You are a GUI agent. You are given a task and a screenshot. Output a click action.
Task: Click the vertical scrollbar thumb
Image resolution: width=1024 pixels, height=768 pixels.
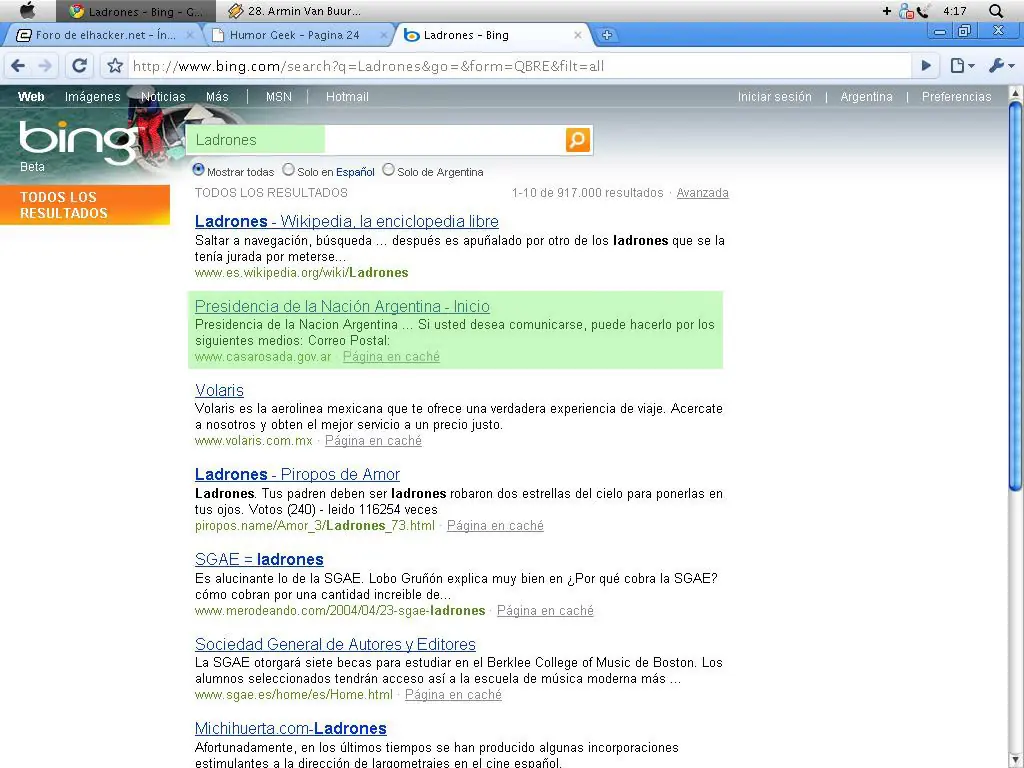tap(1015, 295)
